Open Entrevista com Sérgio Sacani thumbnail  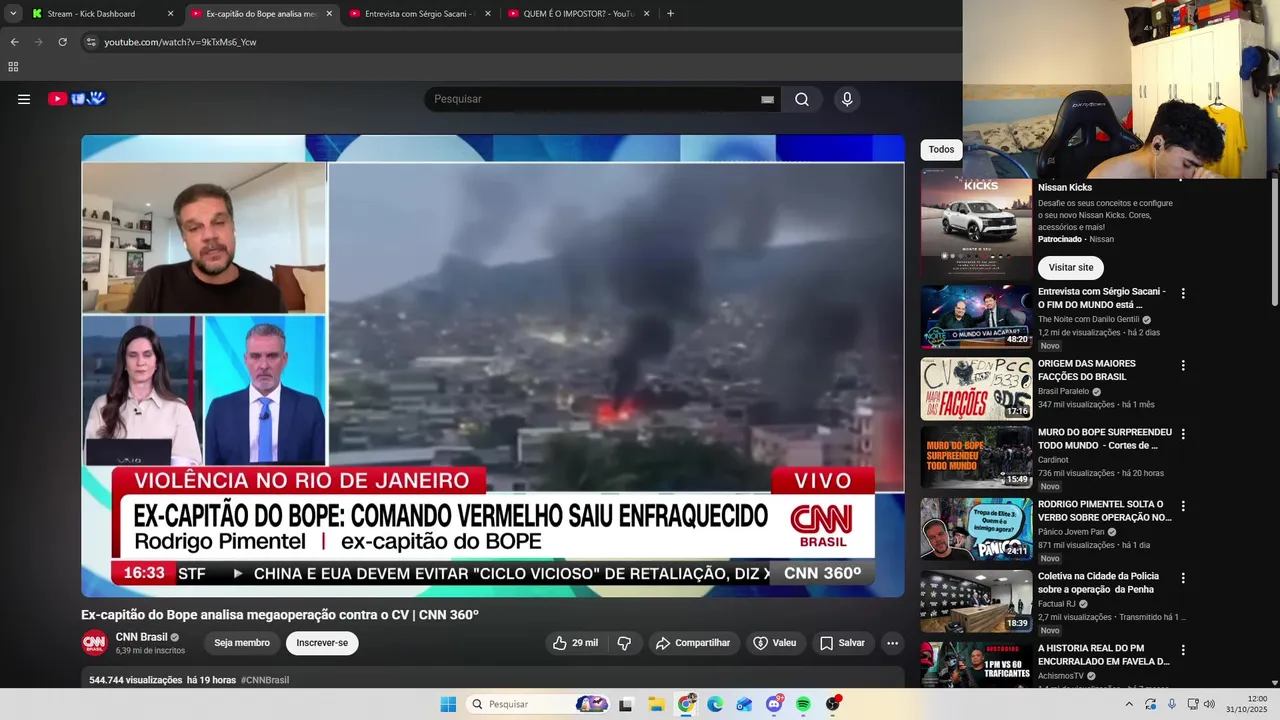point(977,317)
